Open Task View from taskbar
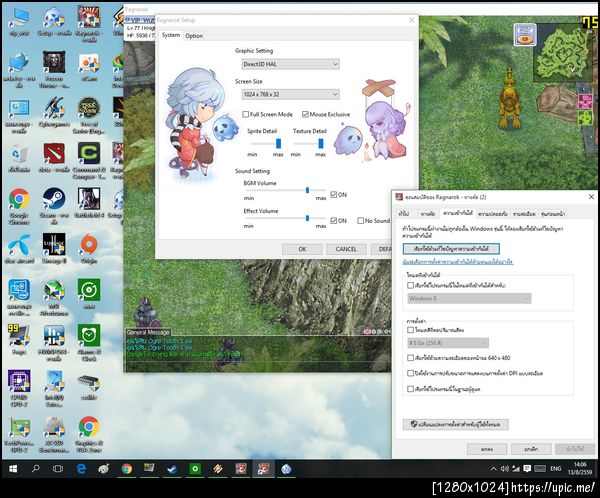 coord(58,469)
